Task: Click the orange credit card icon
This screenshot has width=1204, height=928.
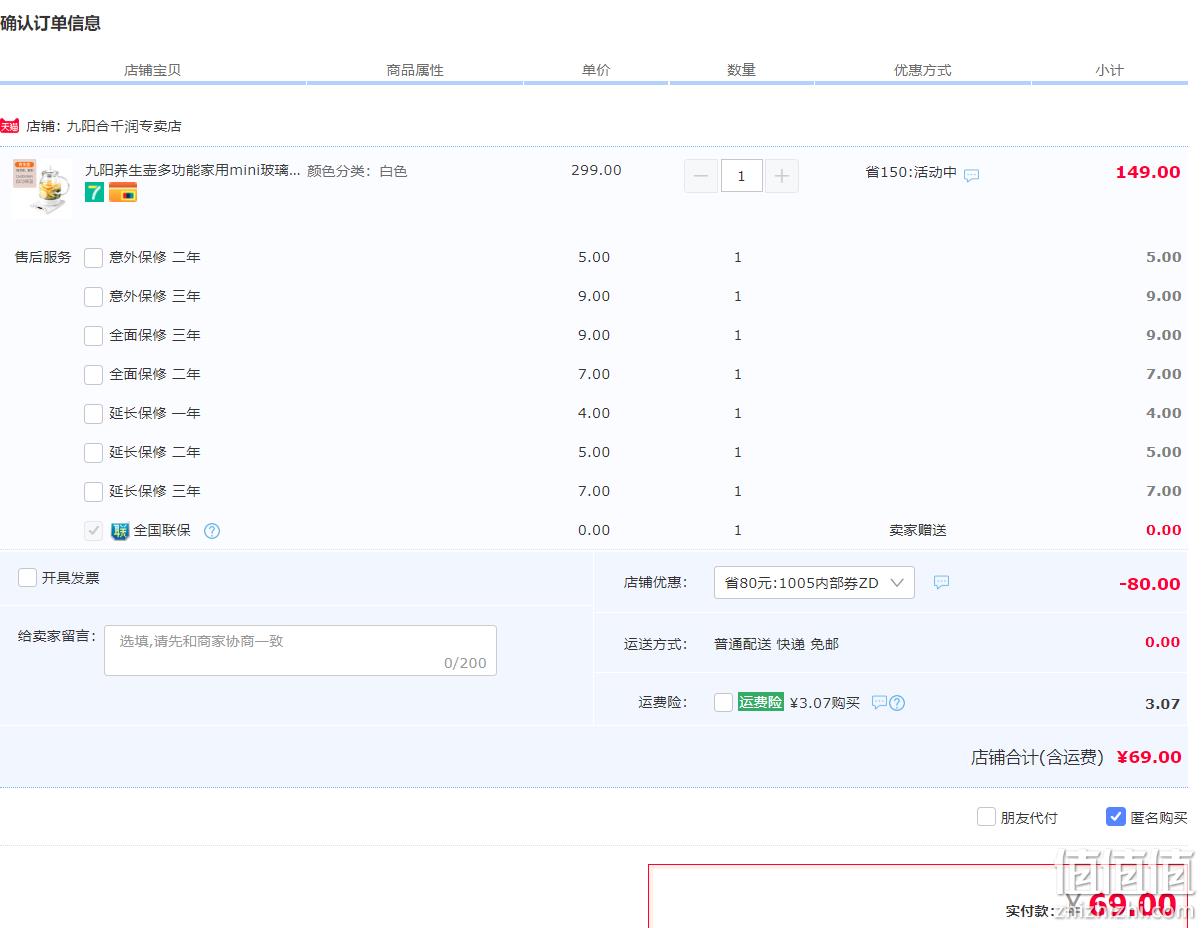Action: click(x=123, y=193)
